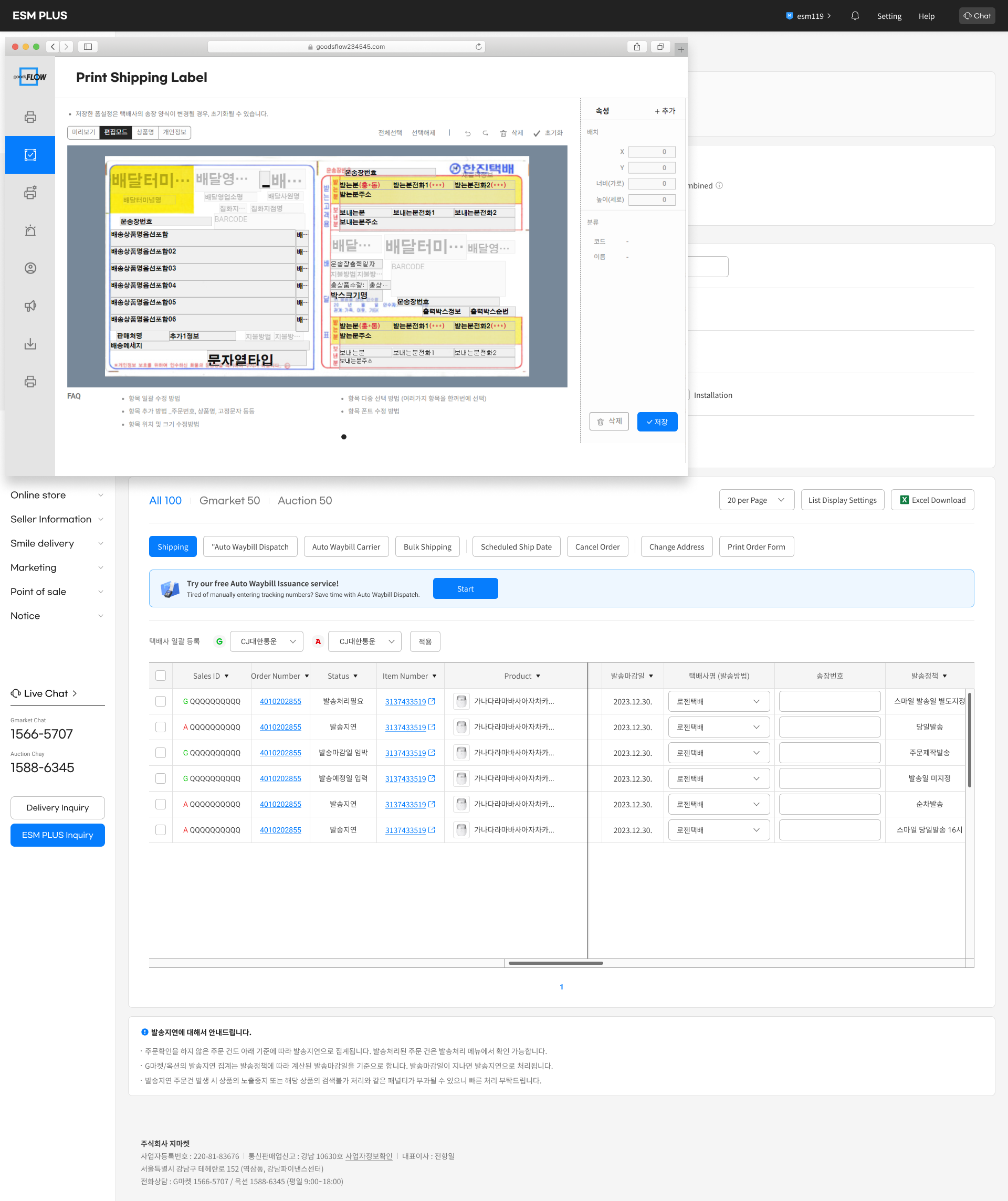Click the blue 저장 save button
The width and height of the screenshot is (1008, 1201).
click(x=657, y=422)
